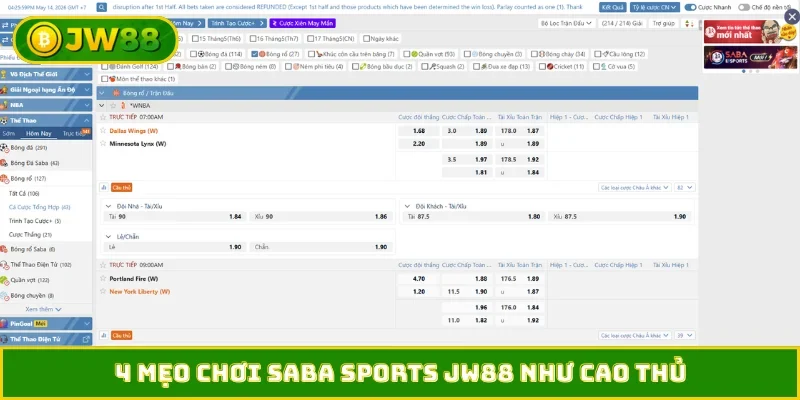
Task: Click the icon beside Bóng Đá Saba (43)
Action: click(x=4, y=163)
